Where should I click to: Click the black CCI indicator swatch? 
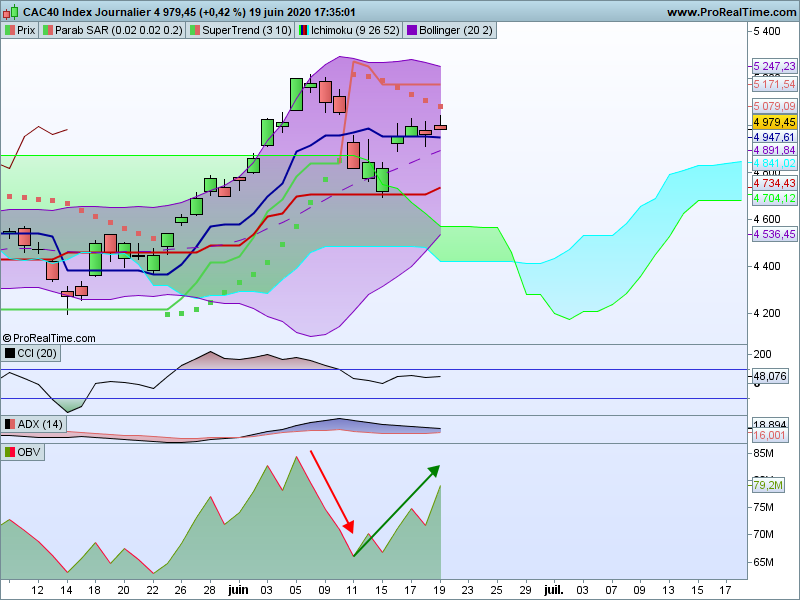coord(10,353)
